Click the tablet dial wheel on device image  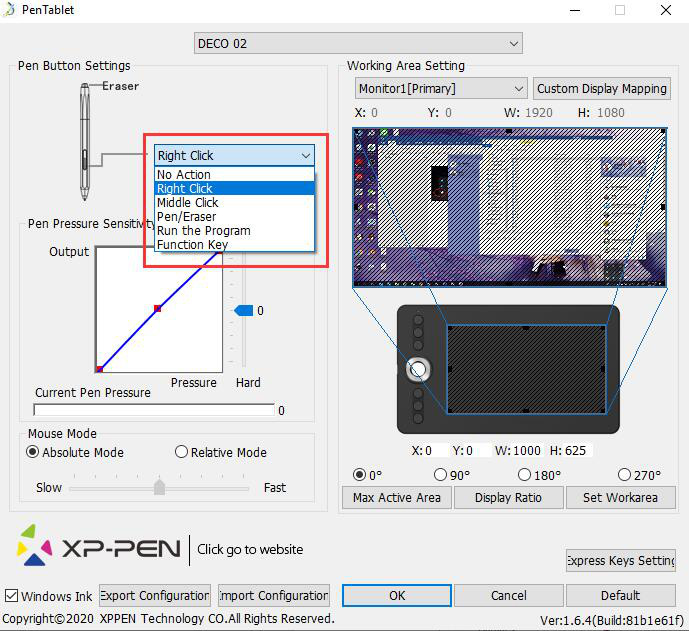[418, 370]
